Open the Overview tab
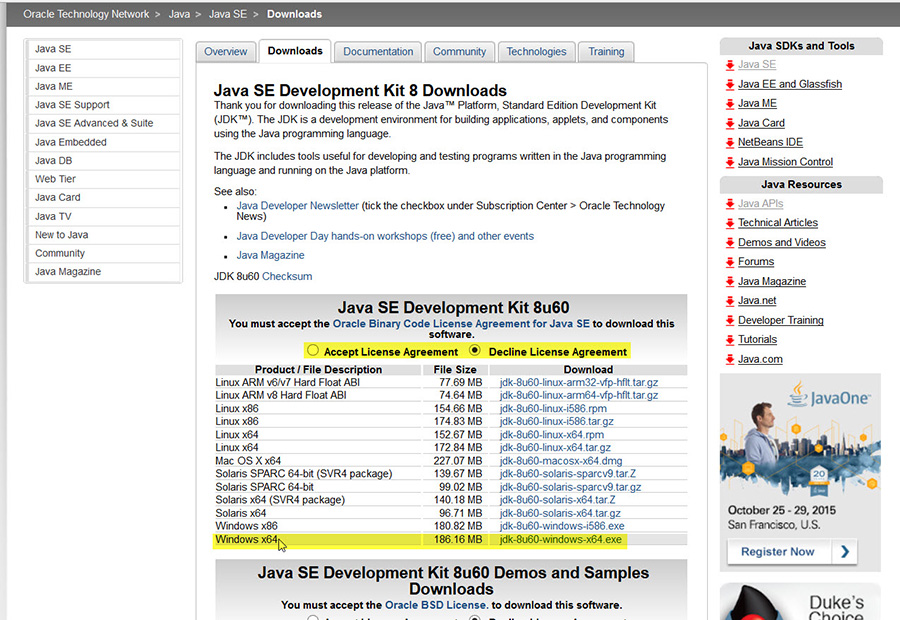This screenshot has height=620, width=900. click(226, 52)
